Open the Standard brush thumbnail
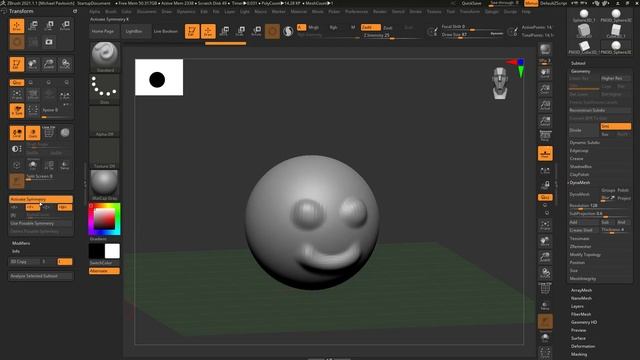Viewport: 640px width, 360px height. (x=105, y=57)
